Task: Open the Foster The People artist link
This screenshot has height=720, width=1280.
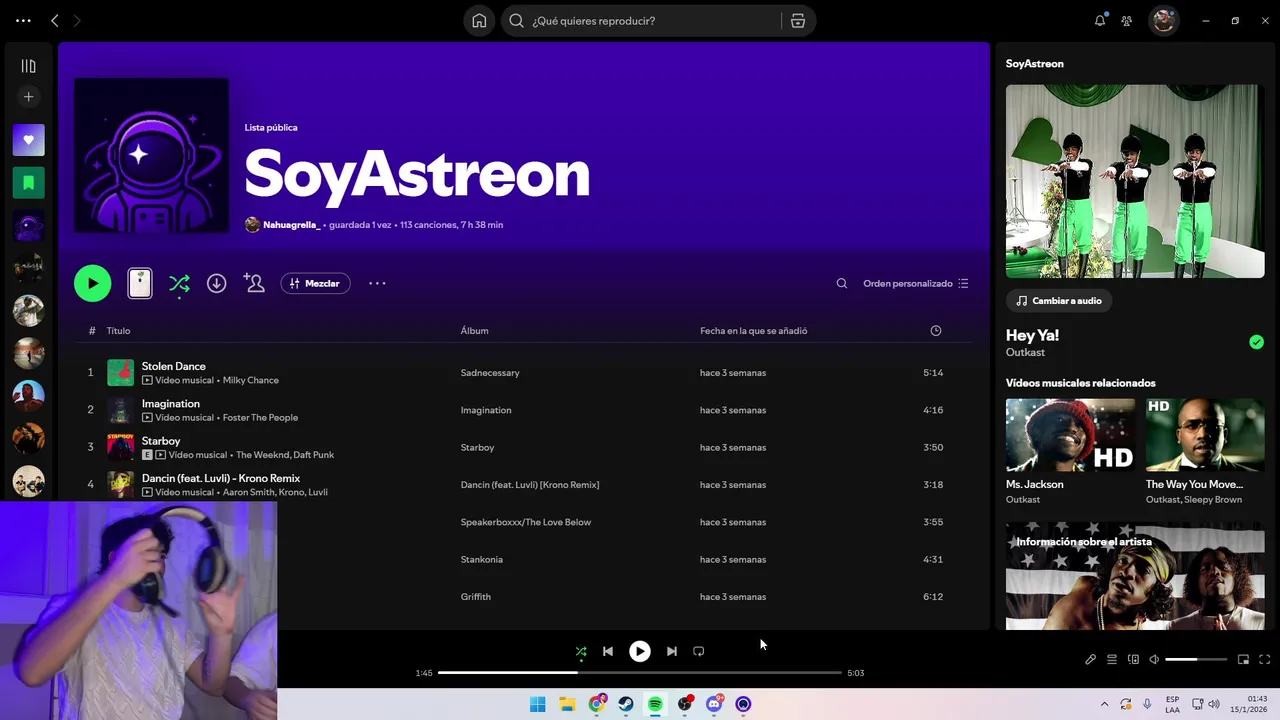Action: coord(260,418)
